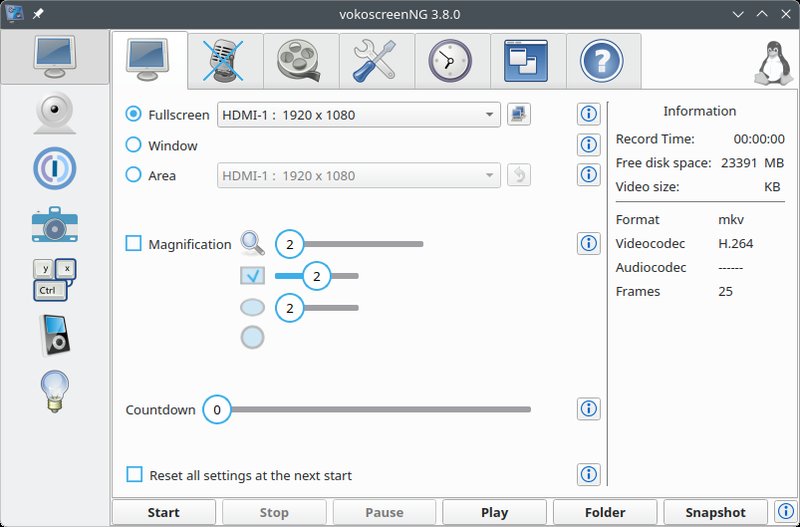Click the Countdown slider handle
This screenshot has height=527, width=800.
(217, 409)
